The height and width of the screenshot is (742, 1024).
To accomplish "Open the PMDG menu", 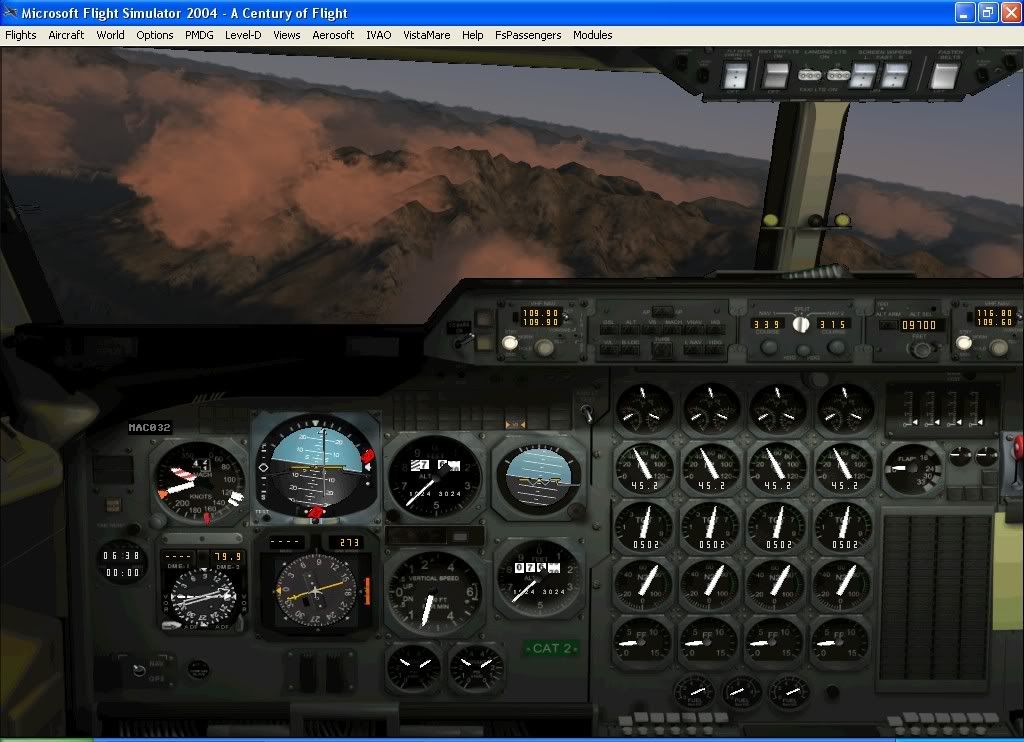I will 199,35.
